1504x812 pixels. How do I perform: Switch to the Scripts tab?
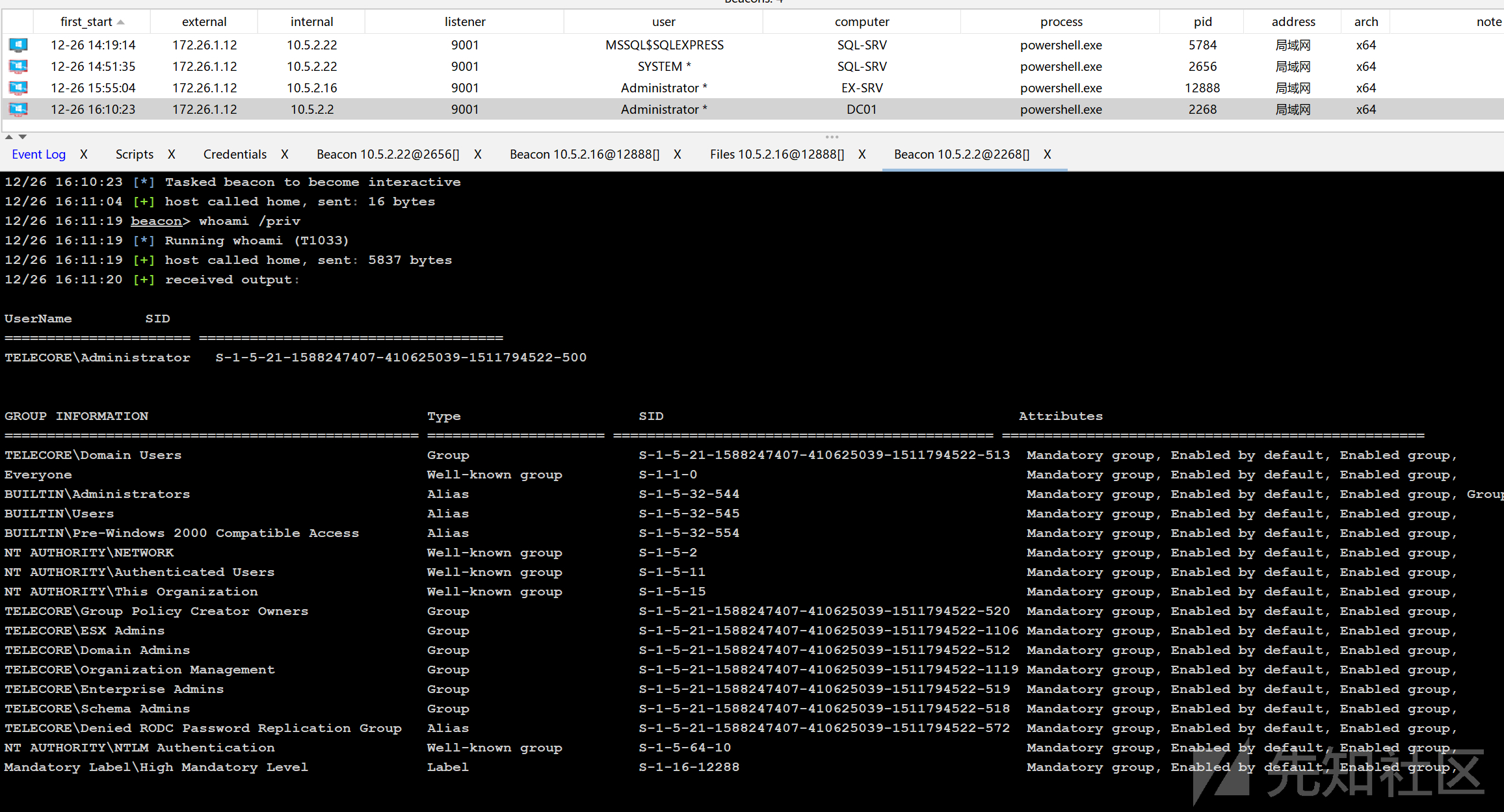tap(135, 154)
